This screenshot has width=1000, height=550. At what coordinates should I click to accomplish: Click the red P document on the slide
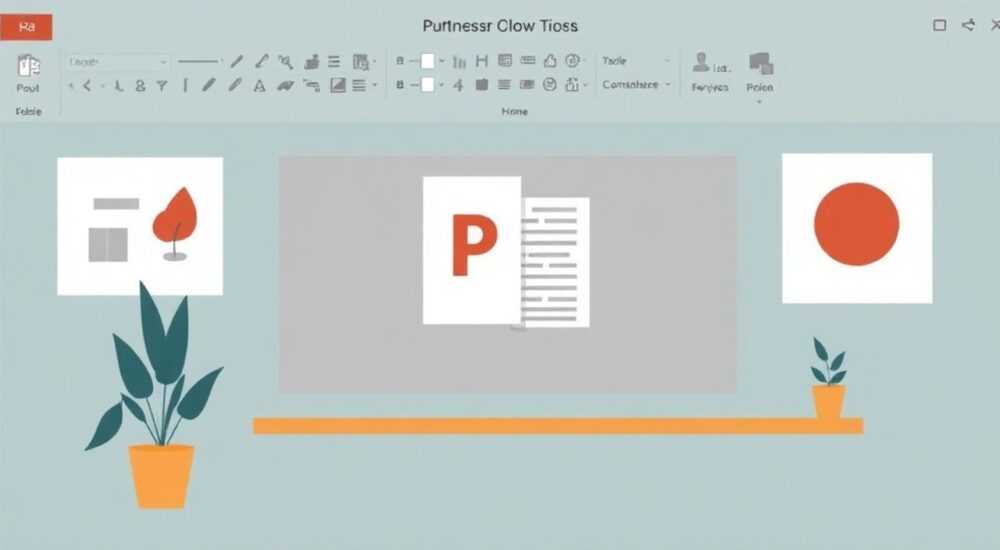pyautogui.click(x=472, y=250)
